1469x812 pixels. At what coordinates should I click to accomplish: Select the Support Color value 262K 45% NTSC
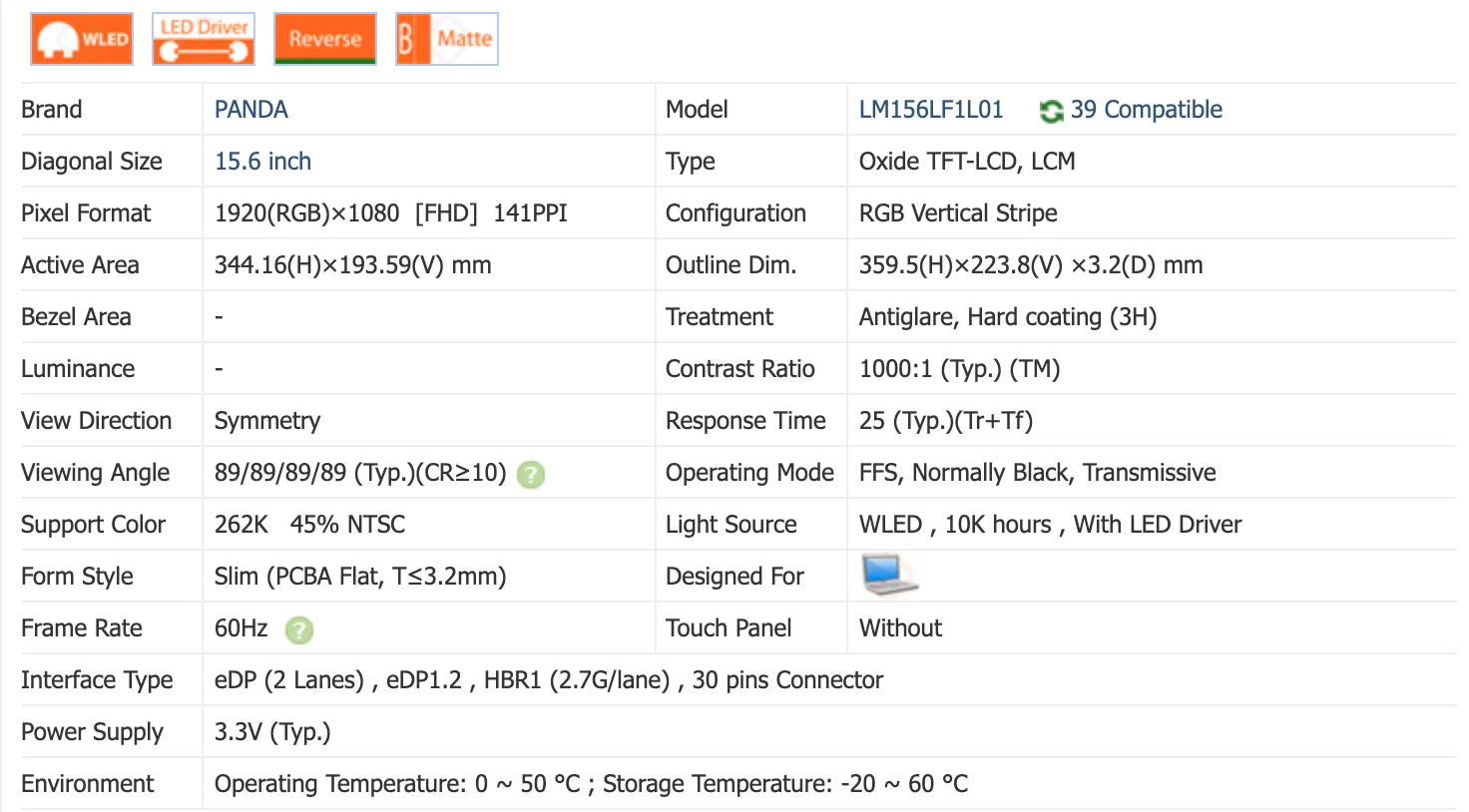point(310,525)
